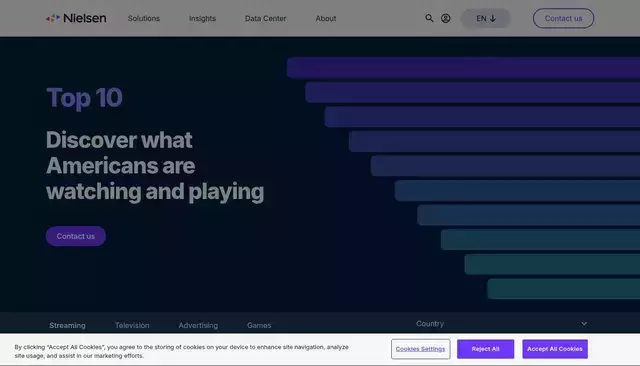The image size is (640, 366).
Task: Reject All cookies
Action: pos(485,349)
